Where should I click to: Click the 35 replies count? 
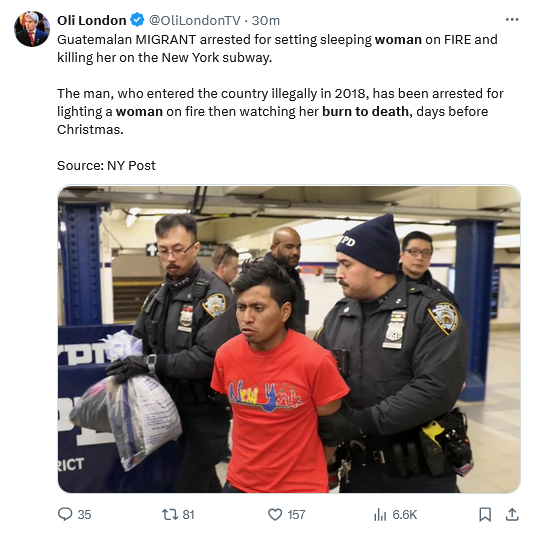point(84,515)
